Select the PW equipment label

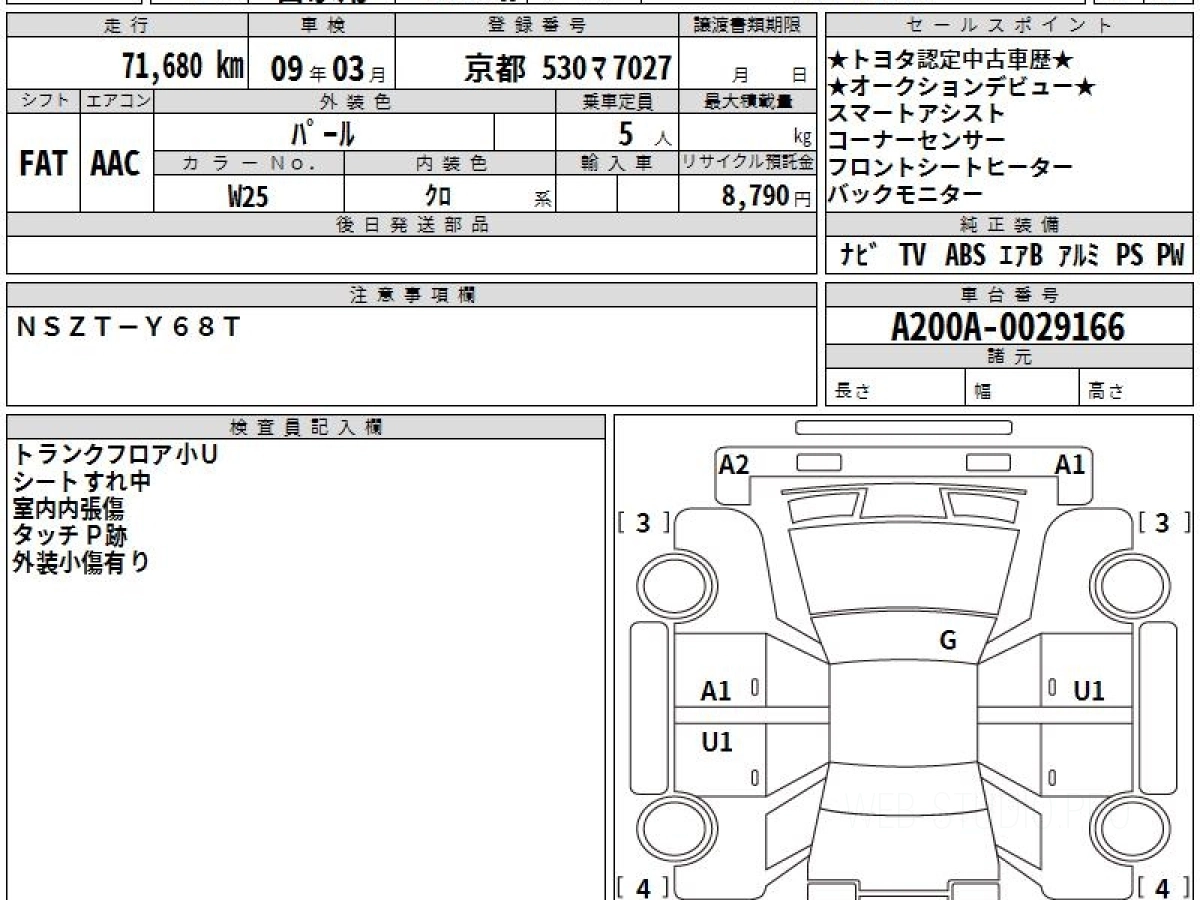[1169, 256]
